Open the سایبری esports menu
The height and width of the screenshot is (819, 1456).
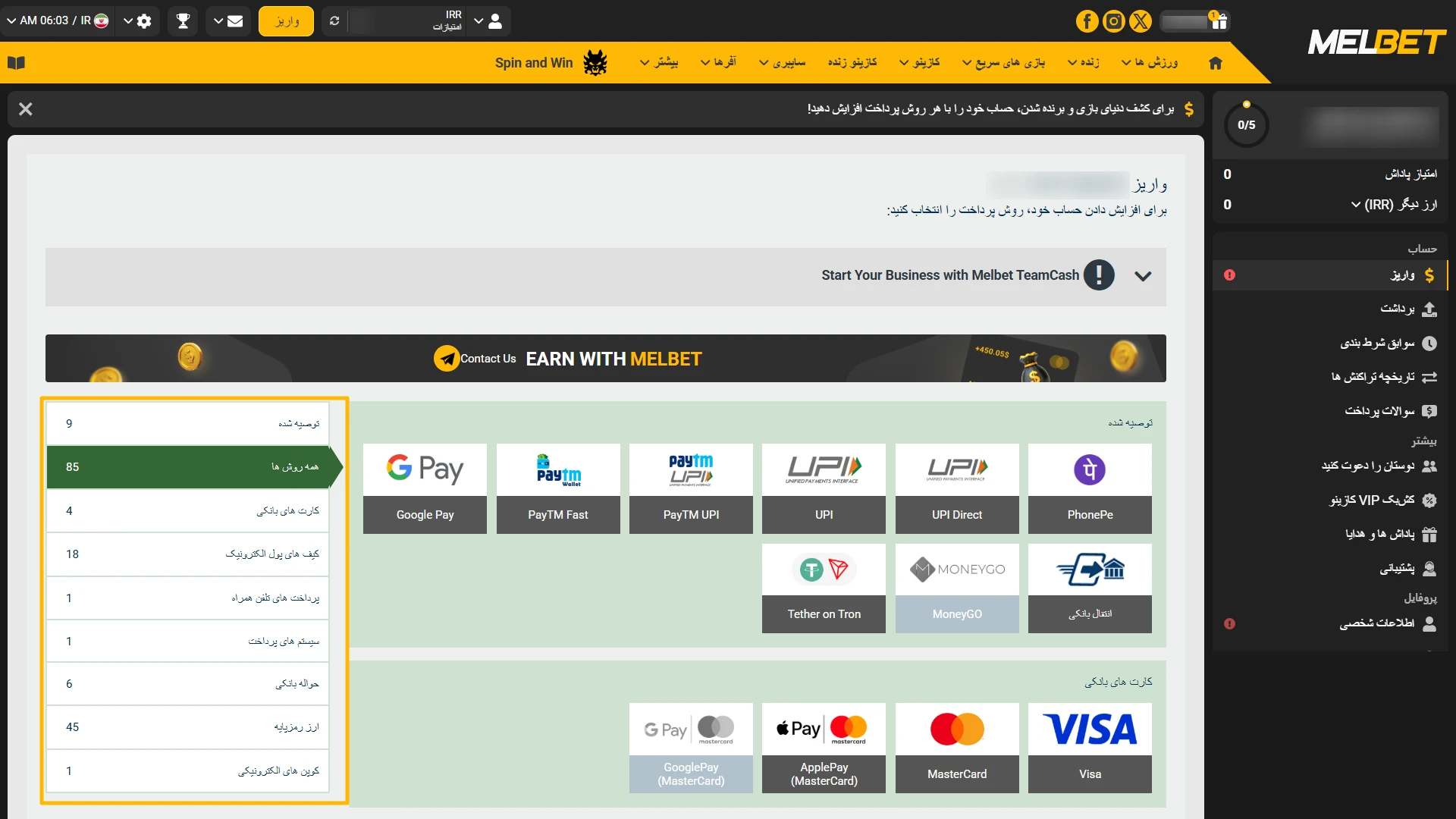[782, 62]
